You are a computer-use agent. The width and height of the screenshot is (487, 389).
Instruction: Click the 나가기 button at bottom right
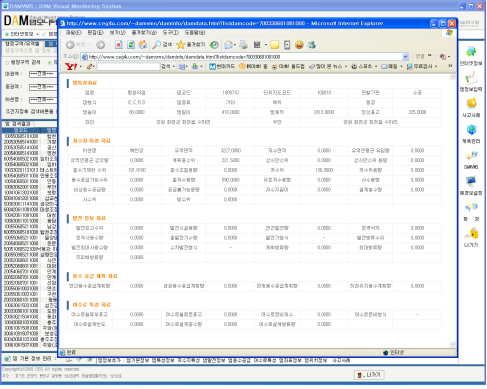[x=369, y=375]
